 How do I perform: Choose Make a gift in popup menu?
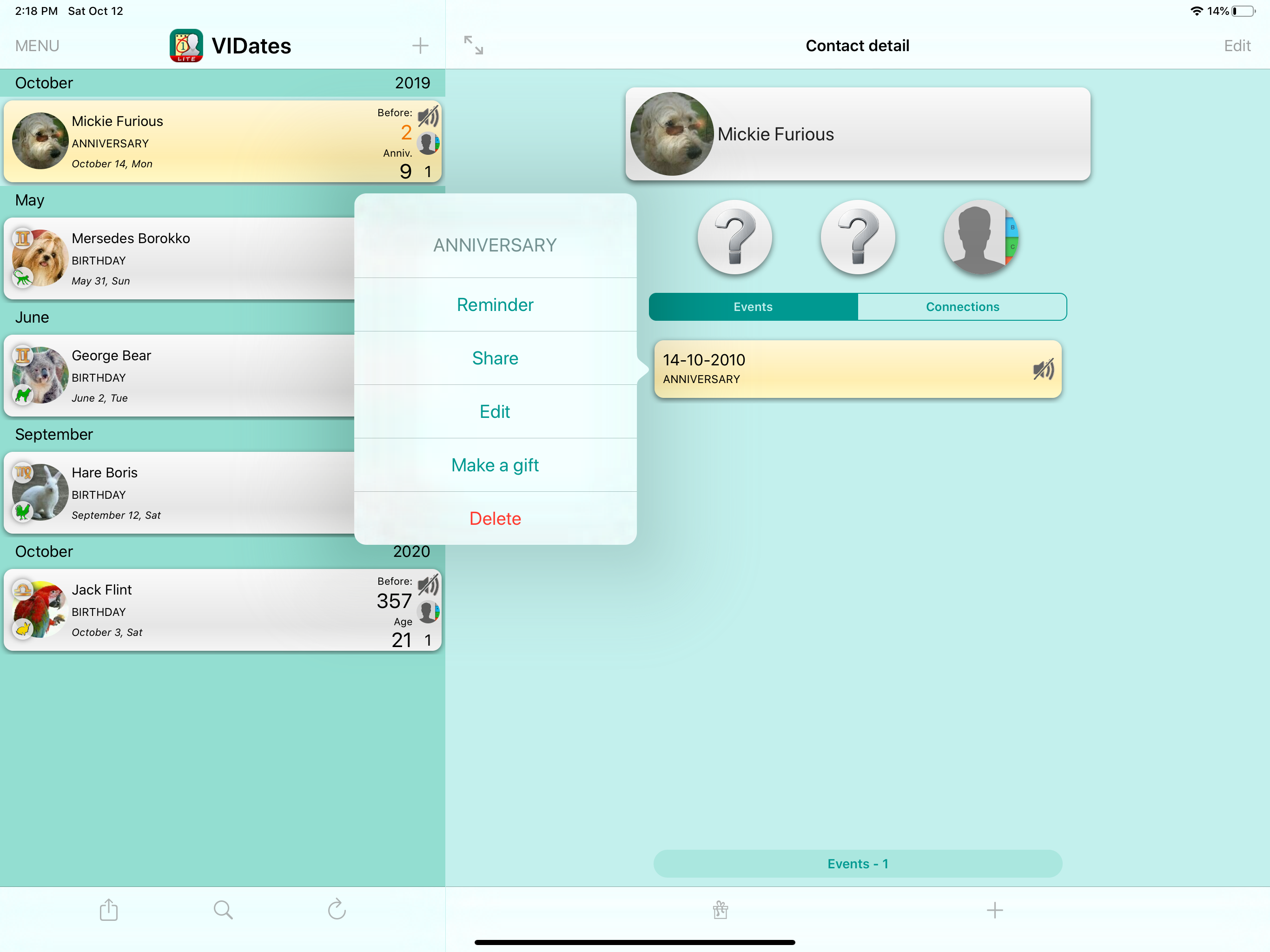tap(495, 465)
